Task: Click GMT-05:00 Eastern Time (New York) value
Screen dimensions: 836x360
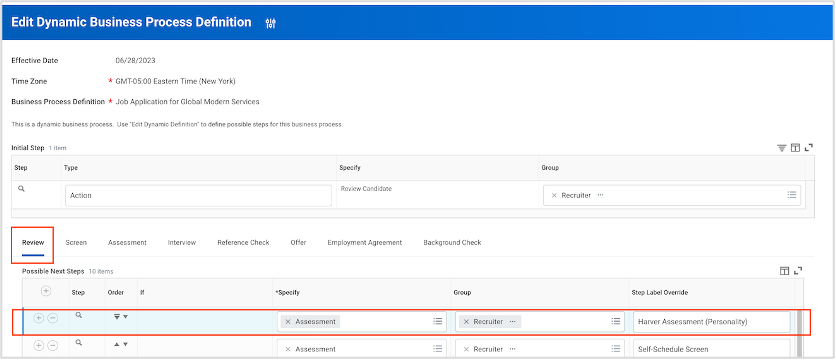Action: click(x=175, y=82)
